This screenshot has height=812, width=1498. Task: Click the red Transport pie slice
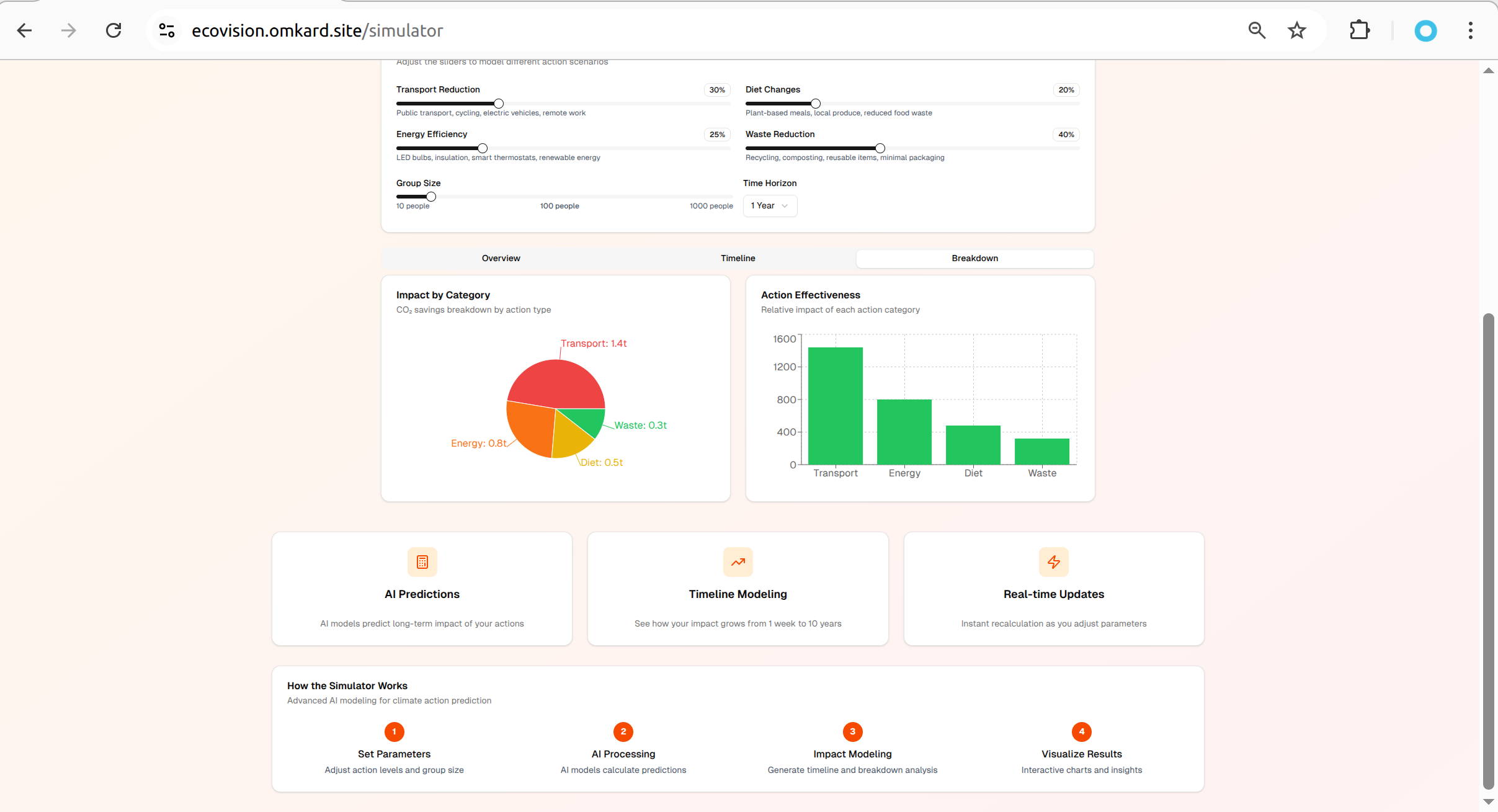[x=558, y=383]
